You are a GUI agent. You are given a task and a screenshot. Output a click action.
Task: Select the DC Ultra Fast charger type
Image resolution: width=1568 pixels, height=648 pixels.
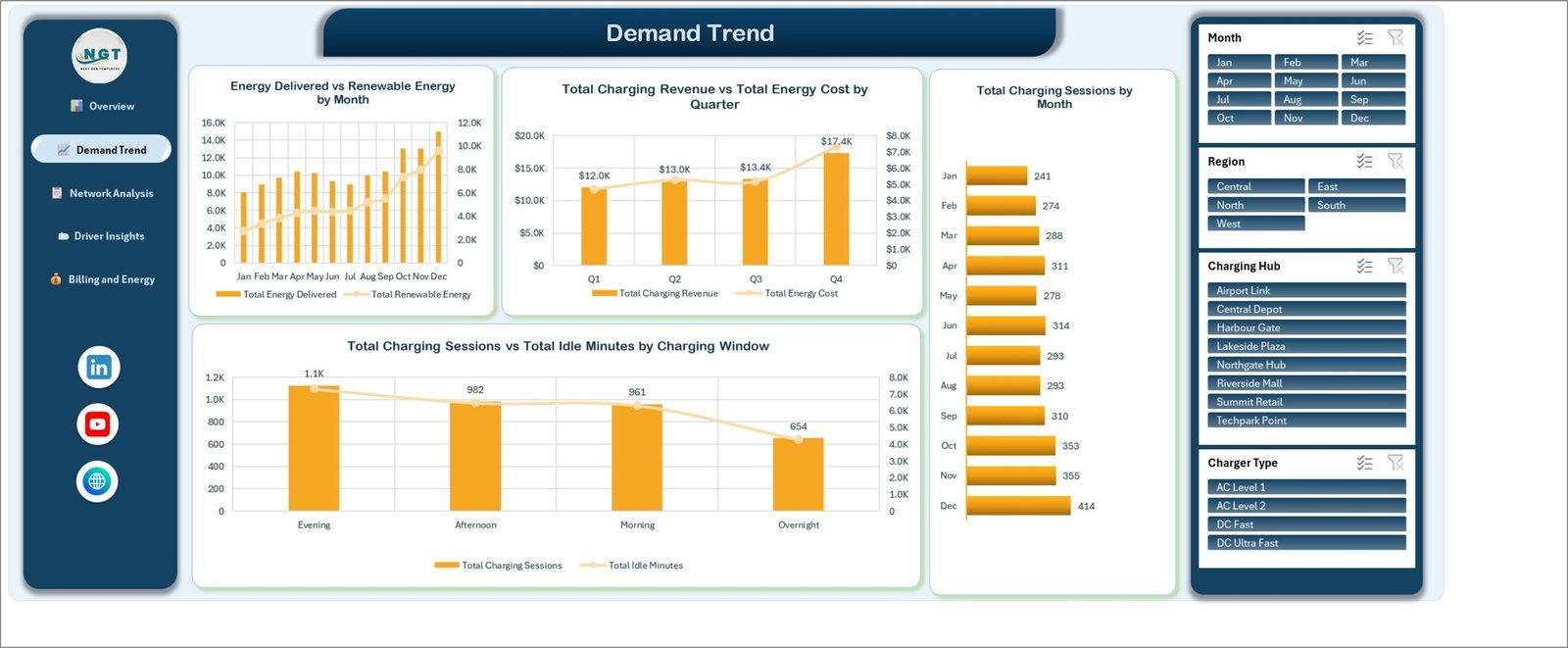pos(1306,543)
